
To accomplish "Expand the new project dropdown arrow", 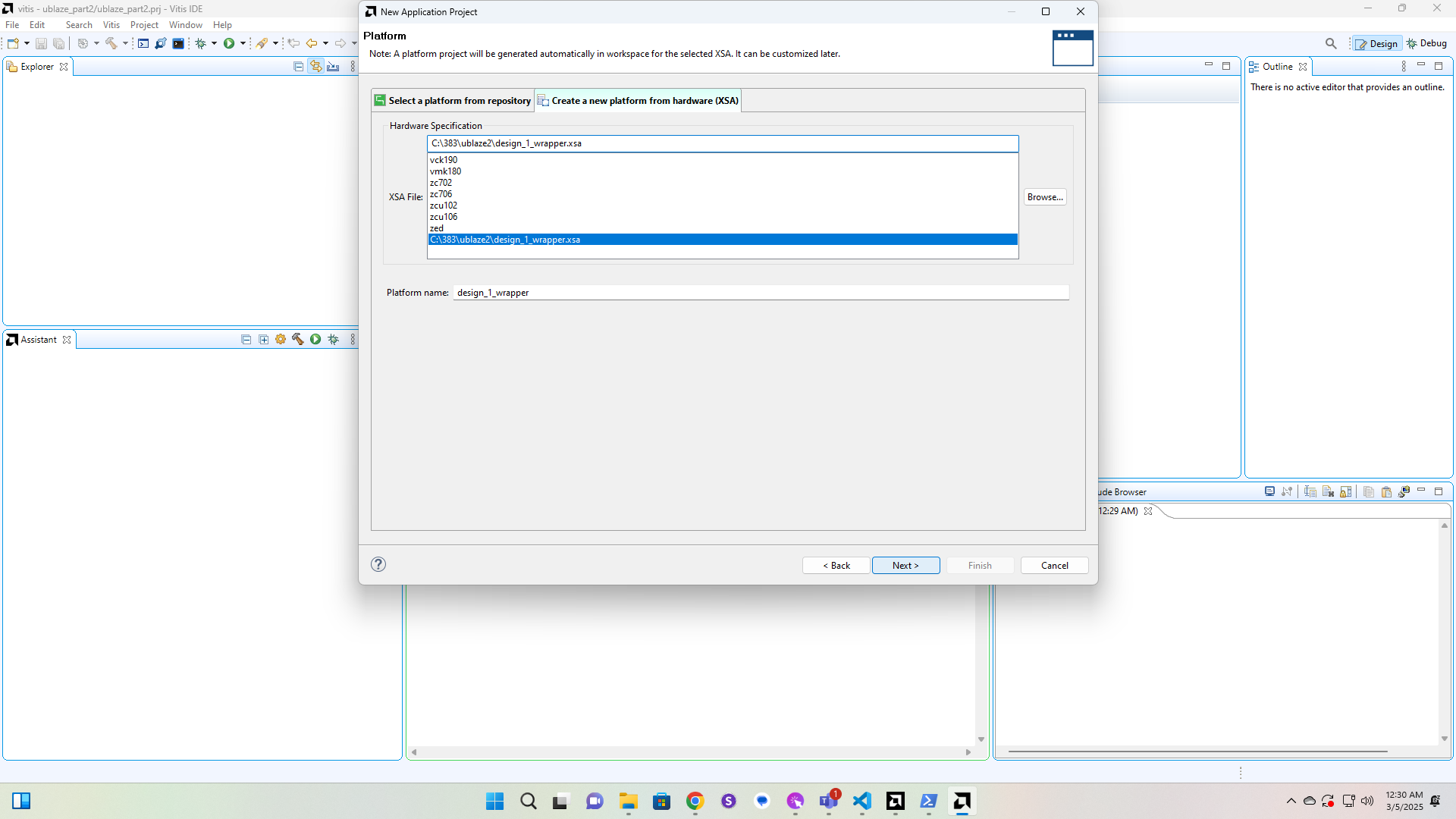I will [x=27, y=43].
